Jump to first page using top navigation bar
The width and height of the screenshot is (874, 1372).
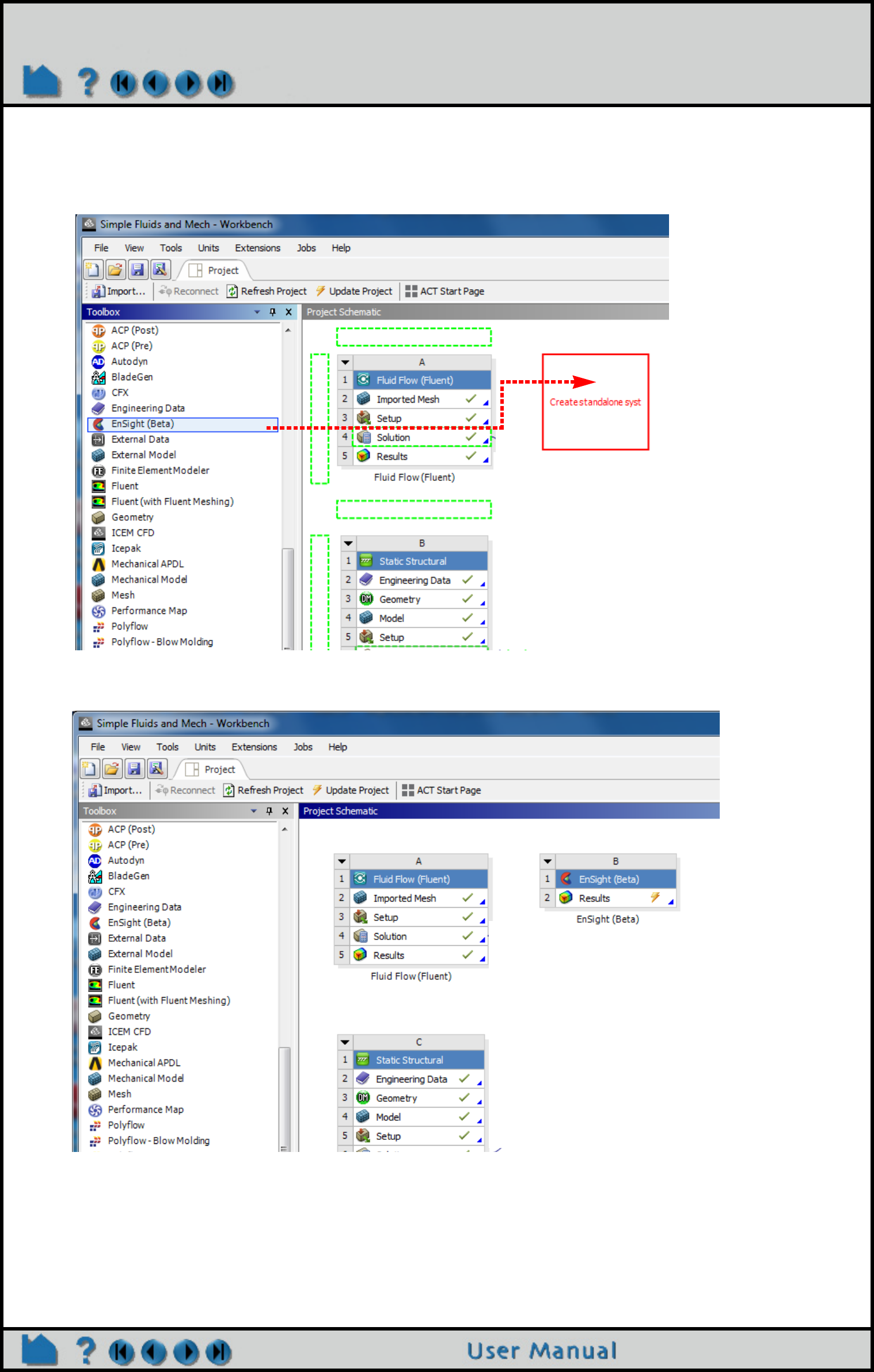pyautogui.click(x=123, y=84)
